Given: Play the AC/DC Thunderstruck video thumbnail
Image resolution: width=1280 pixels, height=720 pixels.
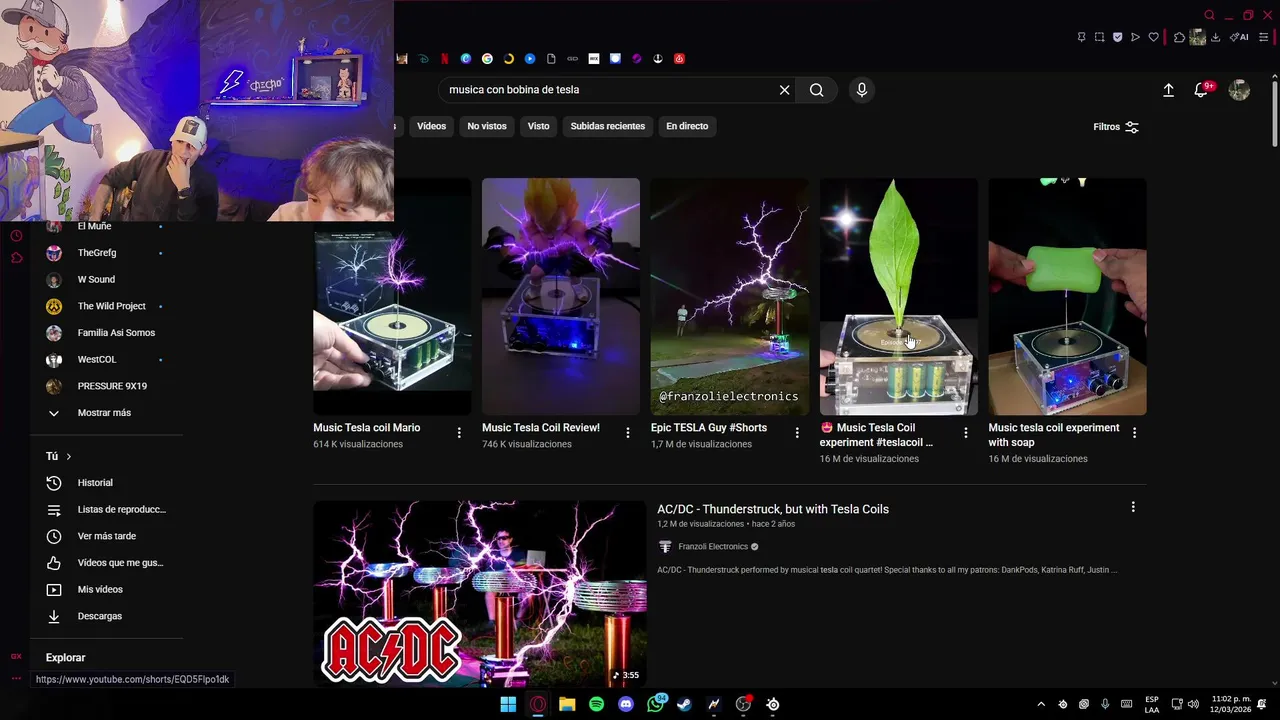Looking at the screenshot, I should tap(480, 594).
